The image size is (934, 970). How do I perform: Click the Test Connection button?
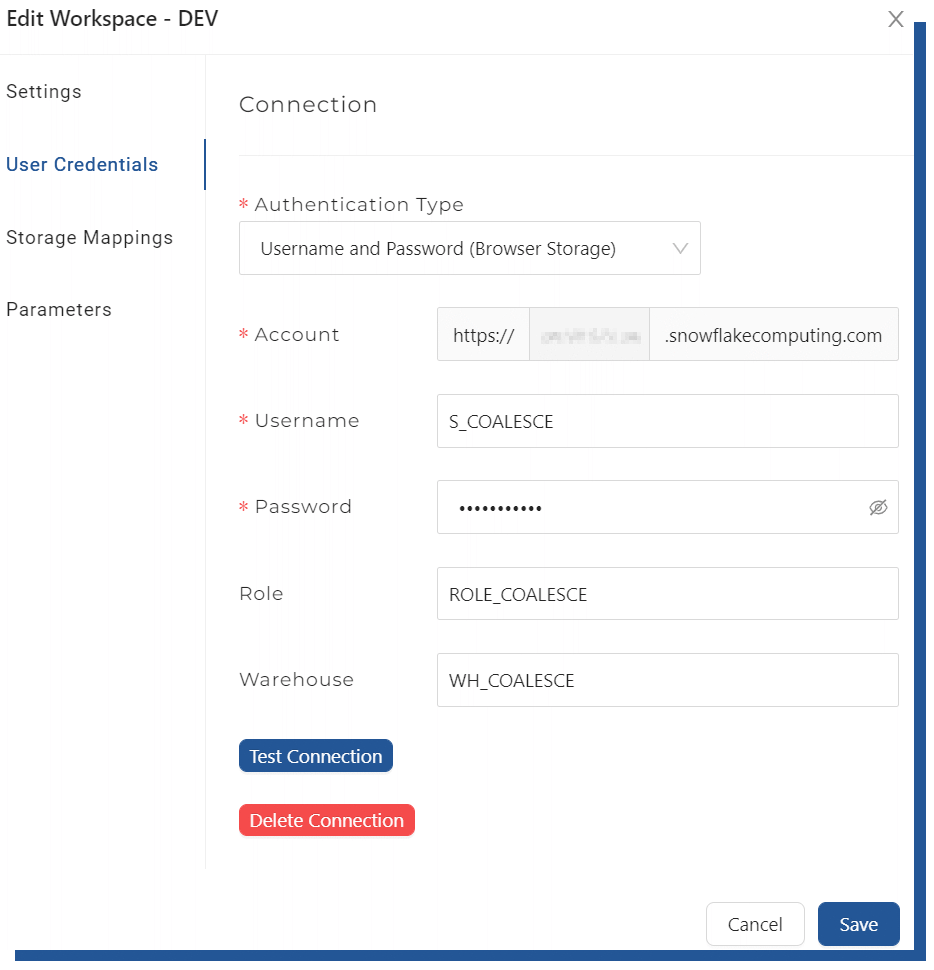pyautogui.click(x=315, y=756)
